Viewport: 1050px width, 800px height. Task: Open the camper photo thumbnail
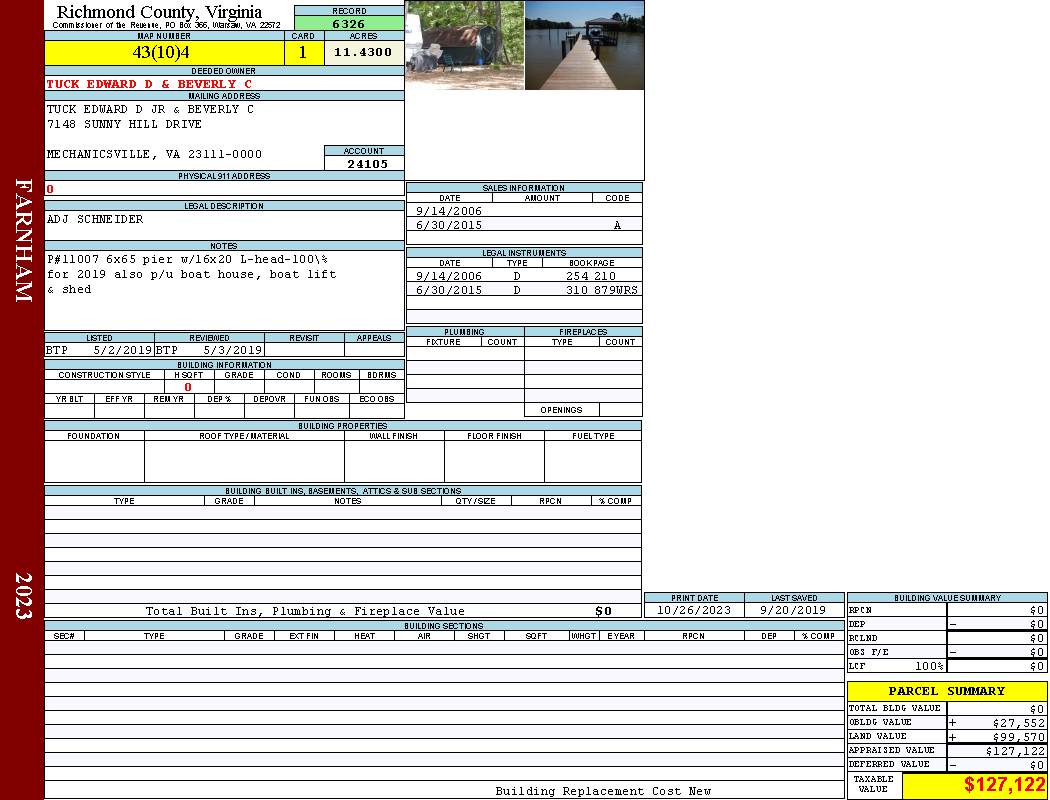pos(465,45)
